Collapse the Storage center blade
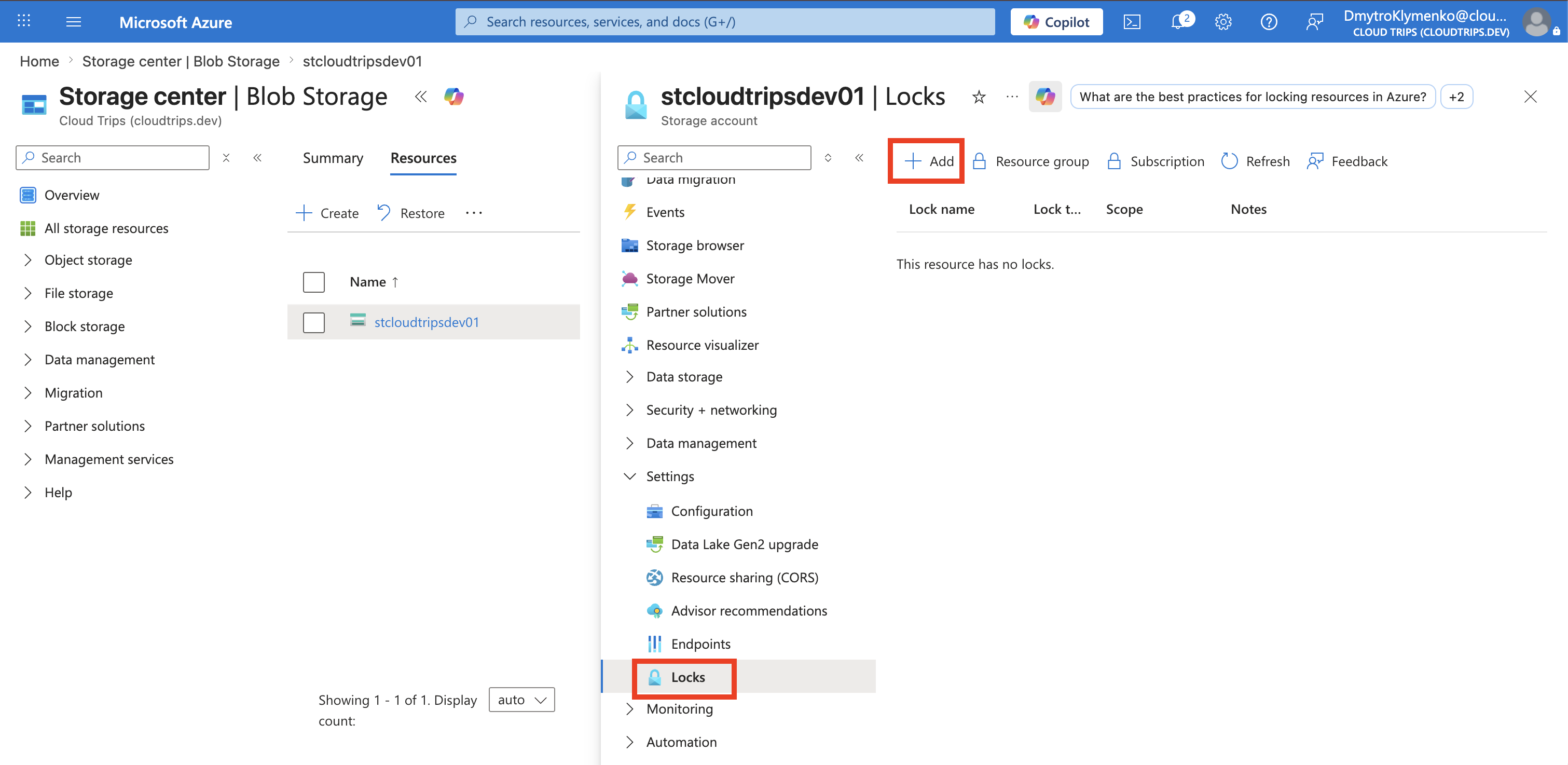The width and height of the screenshot is (1568, 765). [421, 96]
